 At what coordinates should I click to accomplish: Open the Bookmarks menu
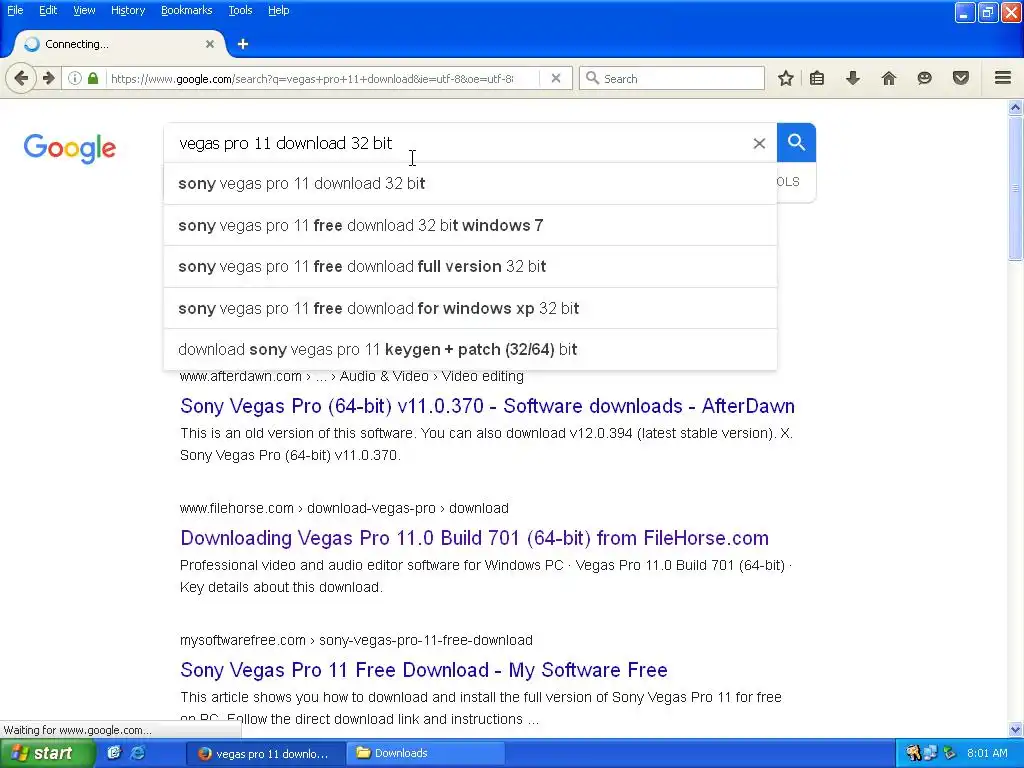click(x=187, y=10)
